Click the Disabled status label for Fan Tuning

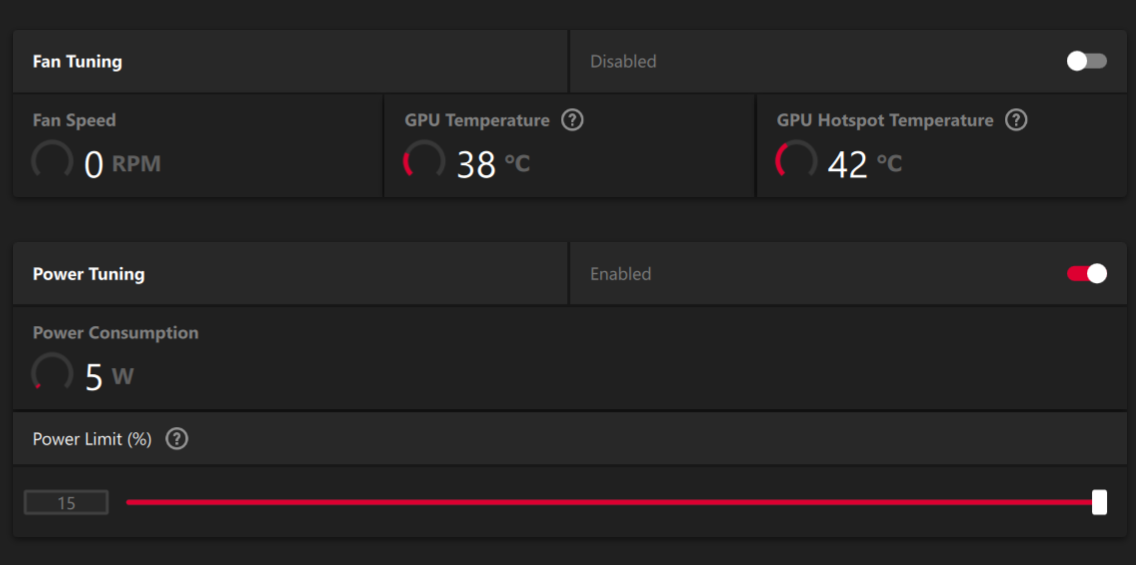click(623, 62)
